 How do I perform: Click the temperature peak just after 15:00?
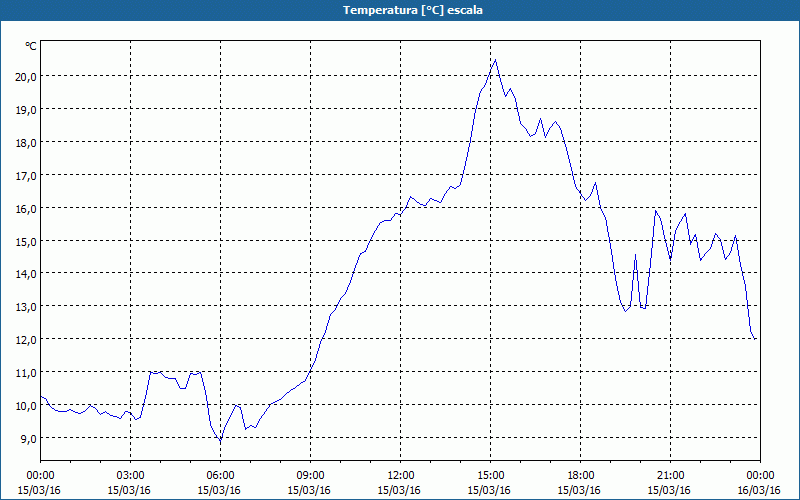point(495,60)
